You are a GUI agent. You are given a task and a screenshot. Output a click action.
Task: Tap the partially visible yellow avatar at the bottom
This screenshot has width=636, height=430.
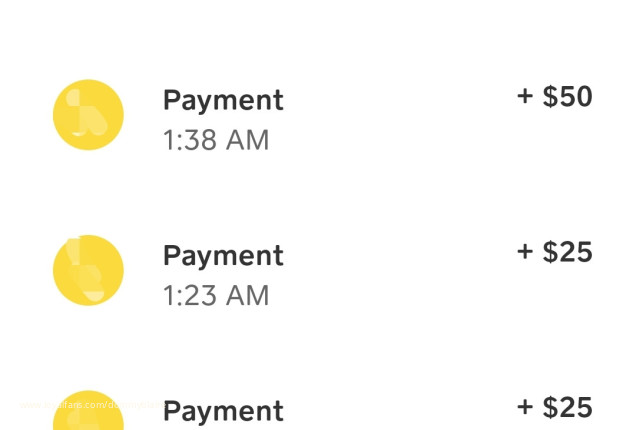88,413
